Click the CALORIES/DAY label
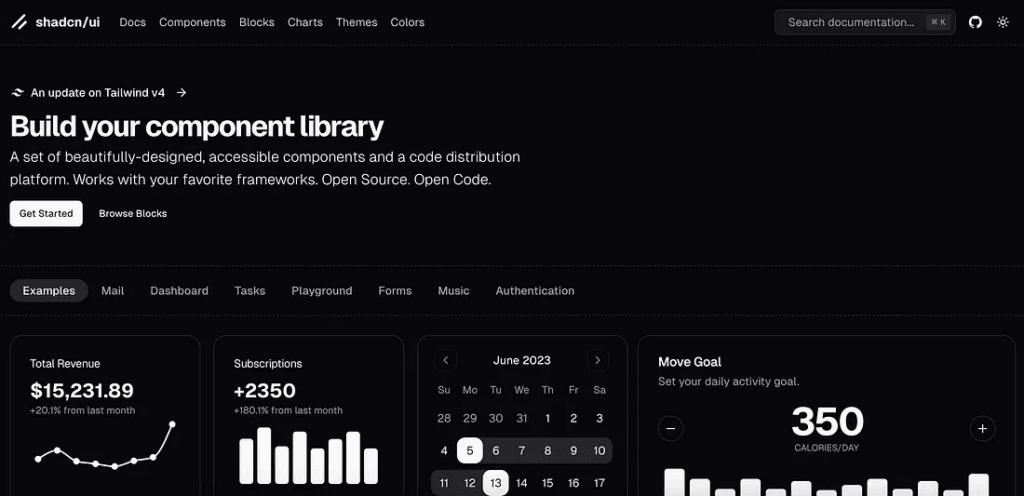The height and width of the screenshot is (496, 1024). pos(827,448)
